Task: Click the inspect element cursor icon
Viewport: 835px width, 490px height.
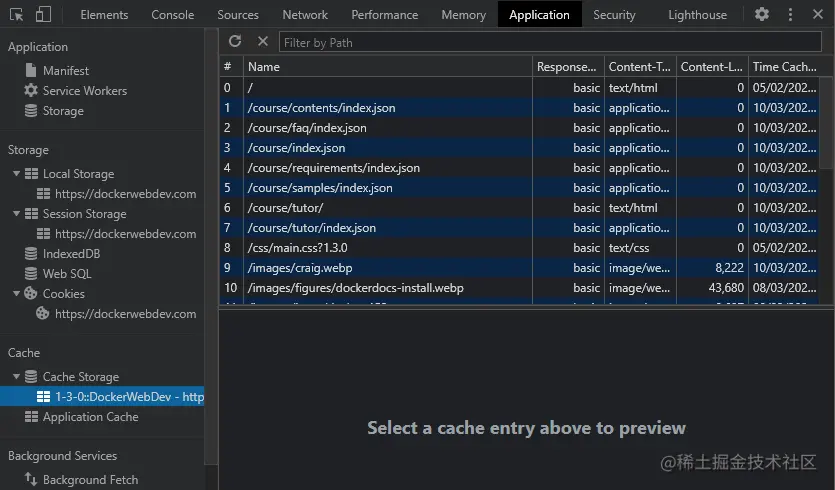Action: point(16,14)
